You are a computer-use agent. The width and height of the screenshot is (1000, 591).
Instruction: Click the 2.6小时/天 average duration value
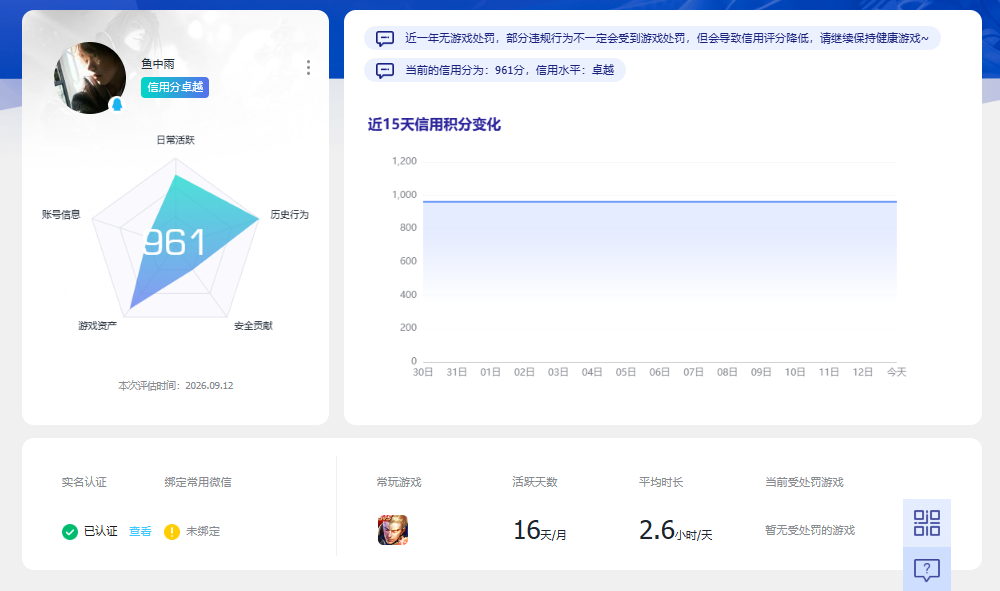(x=675, y=530)
